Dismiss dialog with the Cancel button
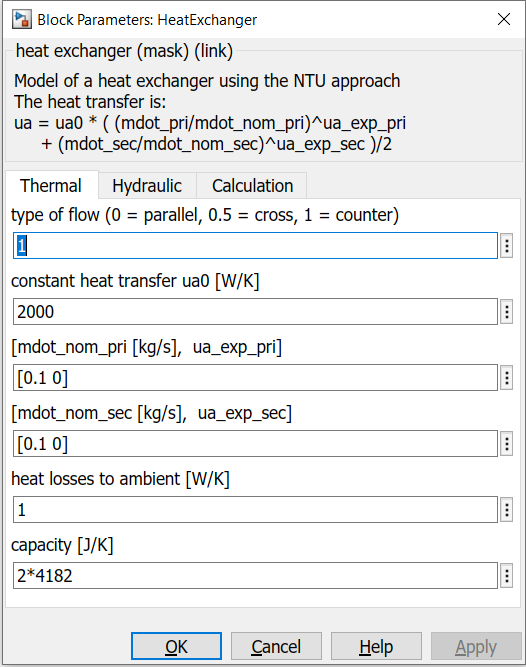 click(x=276, y=646)
